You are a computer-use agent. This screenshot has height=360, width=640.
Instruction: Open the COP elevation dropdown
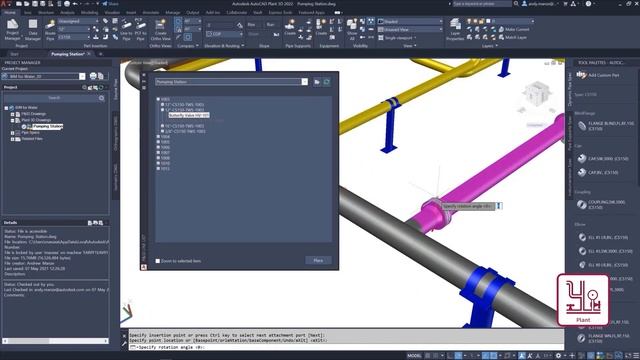[224, 34]
